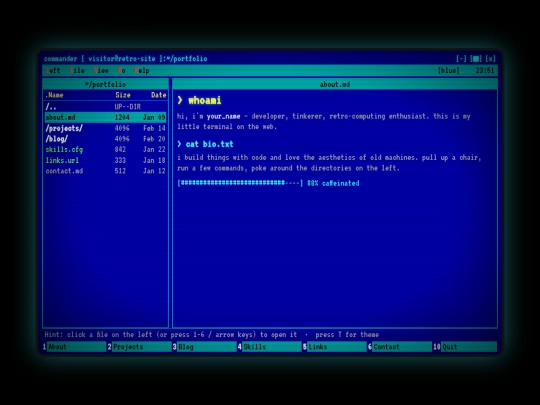Screen dimensions: 540x405
Task: Open the contact.md file
Action: click(x=105, y=171)
